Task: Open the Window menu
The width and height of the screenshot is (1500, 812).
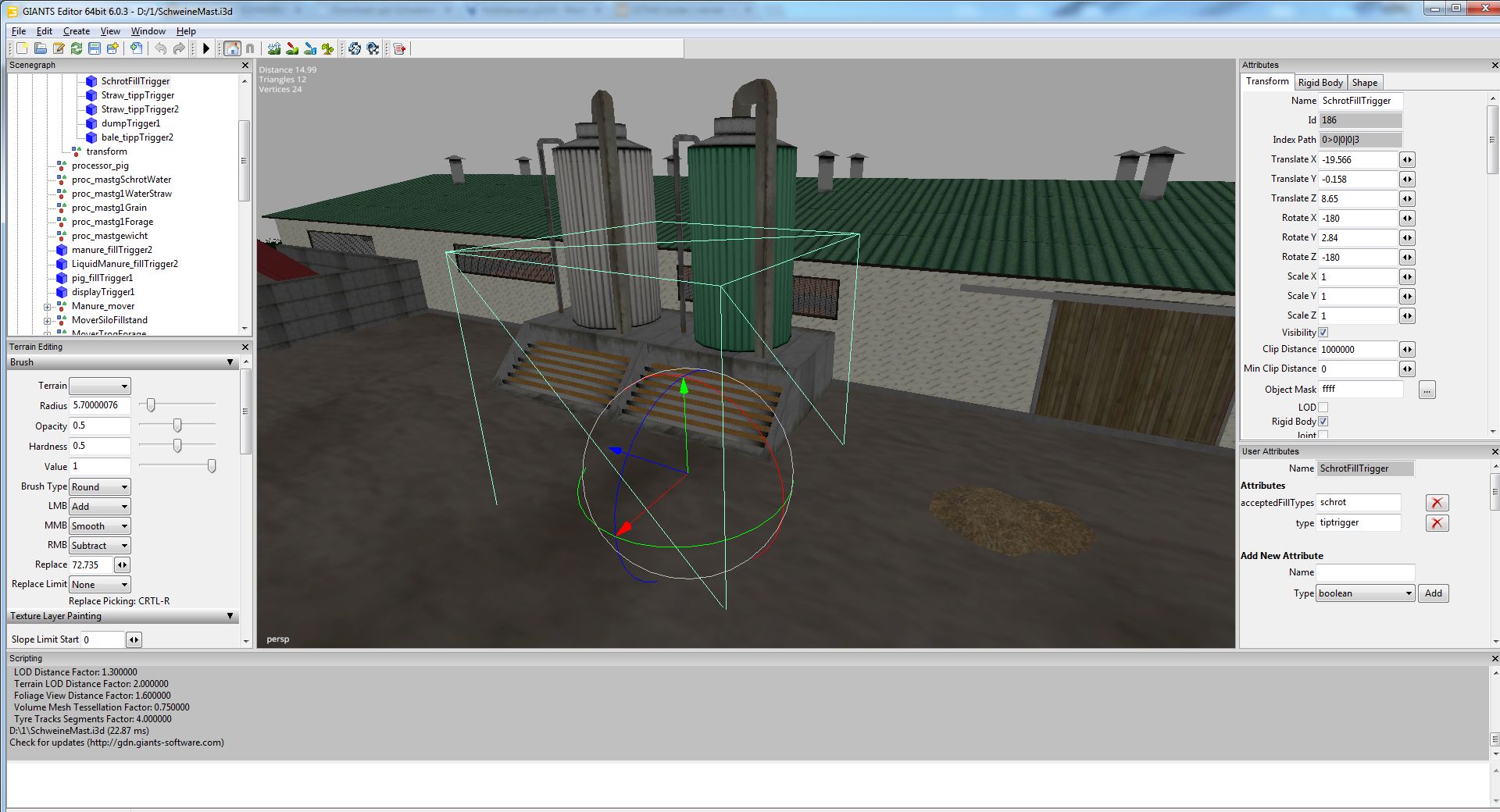Action: [x=148, y=31]
